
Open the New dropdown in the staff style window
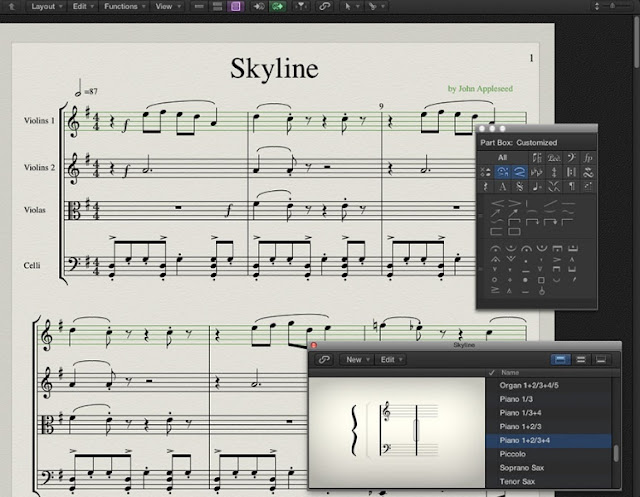tap(354, 359)
